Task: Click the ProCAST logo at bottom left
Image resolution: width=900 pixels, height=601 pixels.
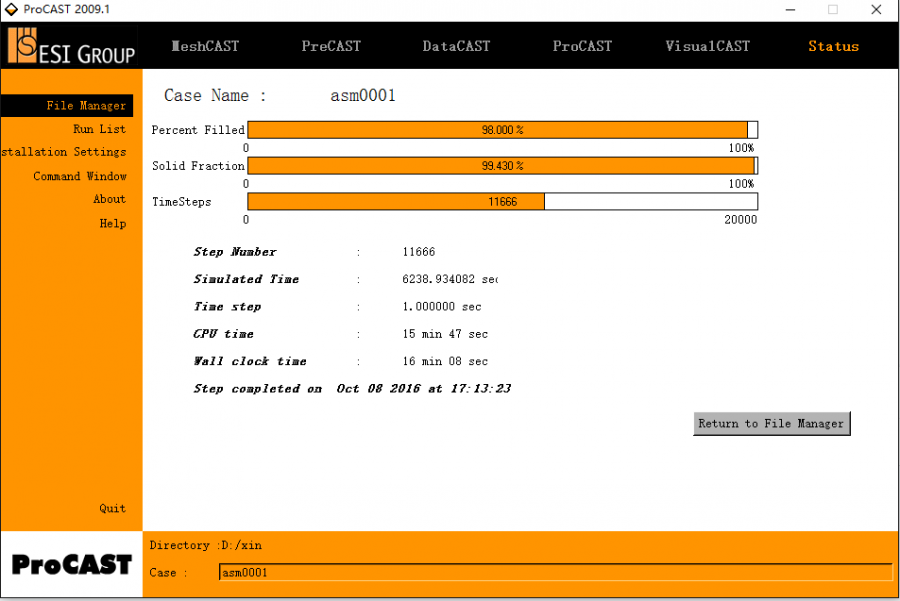Action: click(x=72, y=565)
